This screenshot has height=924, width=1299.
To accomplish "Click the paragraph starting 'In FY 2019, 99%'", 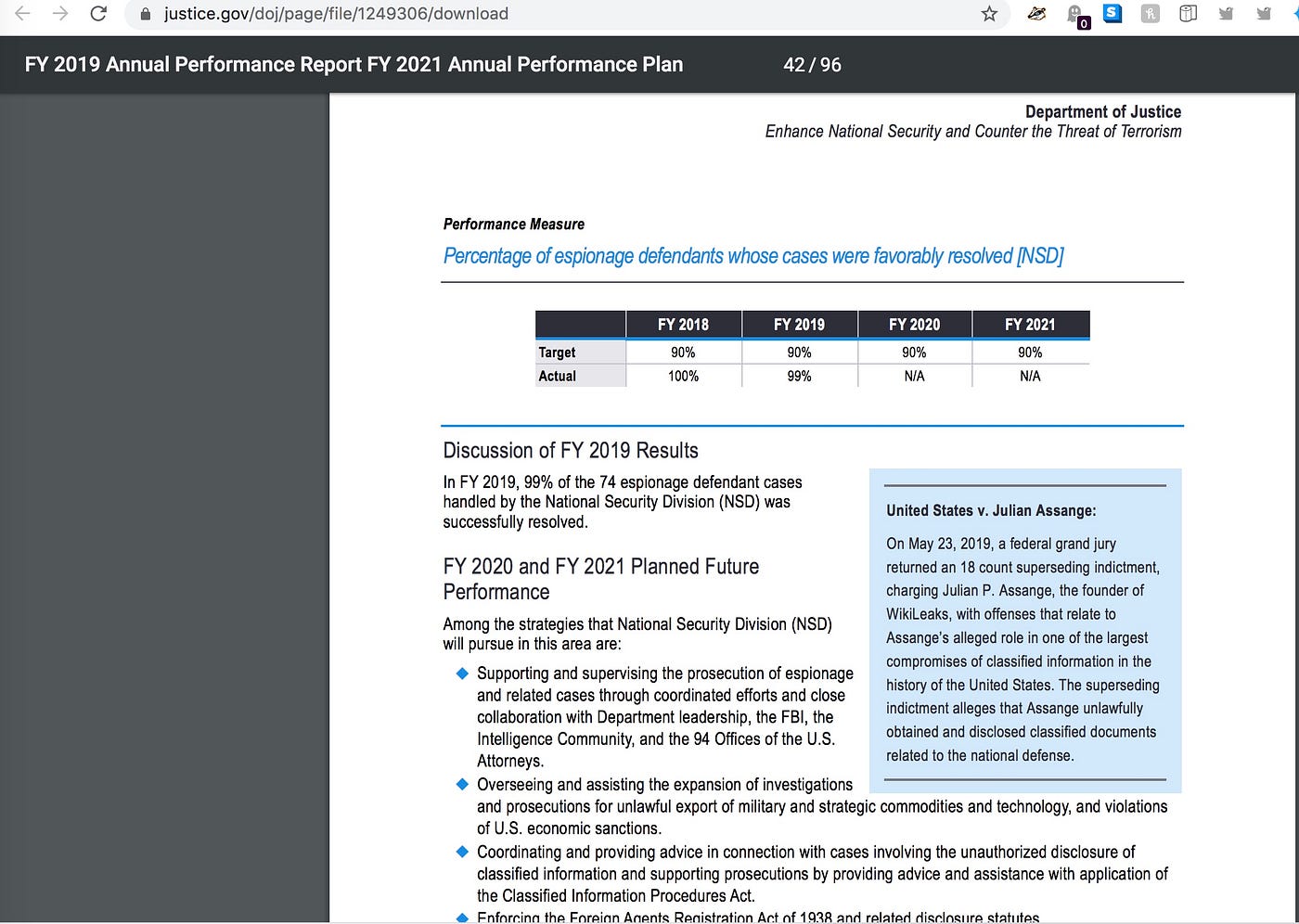I will (x=623, y=502).
